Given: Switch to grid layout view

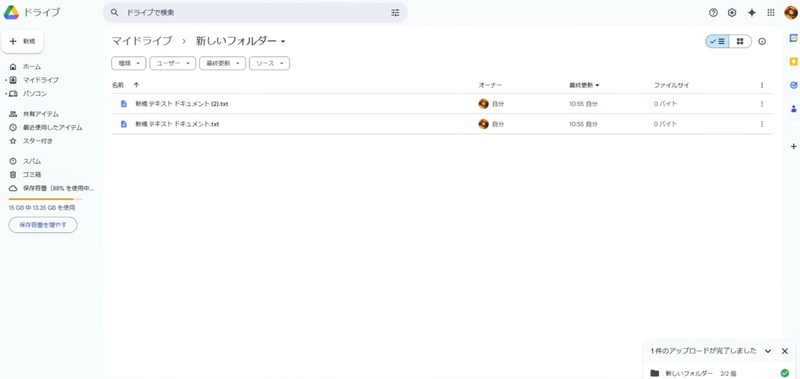Looking at the screenshot, I should [x=740, y=41].
